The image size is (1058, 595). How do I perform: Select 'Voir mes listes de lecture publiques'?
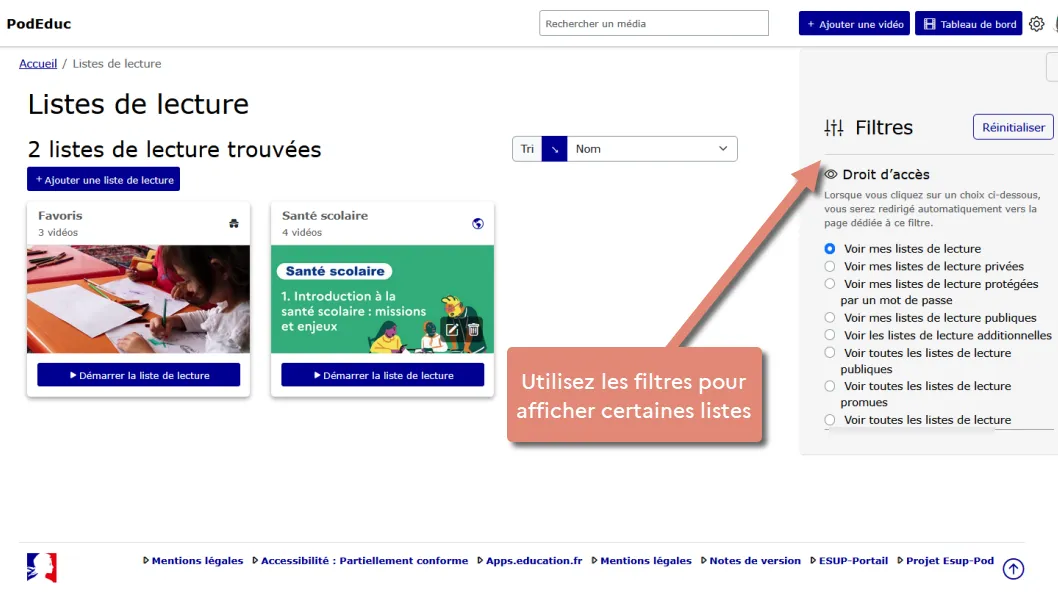tap(829, 318)
